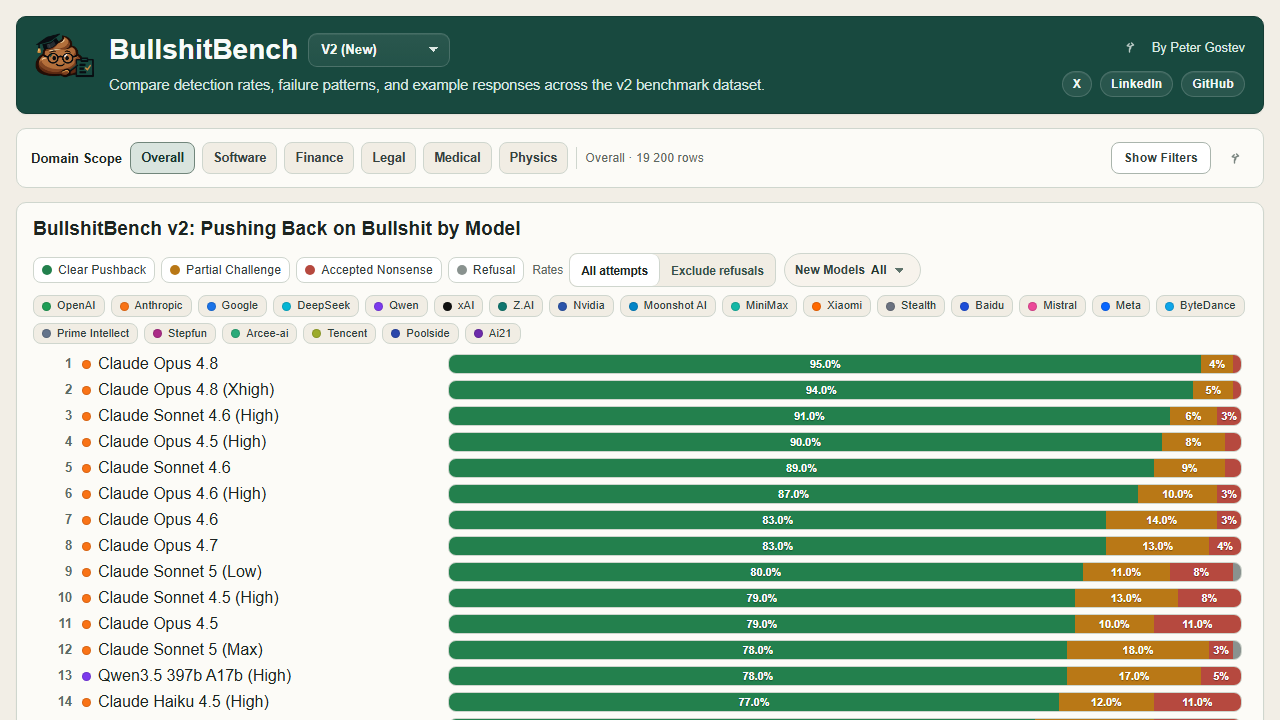Choose the Physics domain tab
This screenshot has height=720, width=1280.
coord(534,158)
